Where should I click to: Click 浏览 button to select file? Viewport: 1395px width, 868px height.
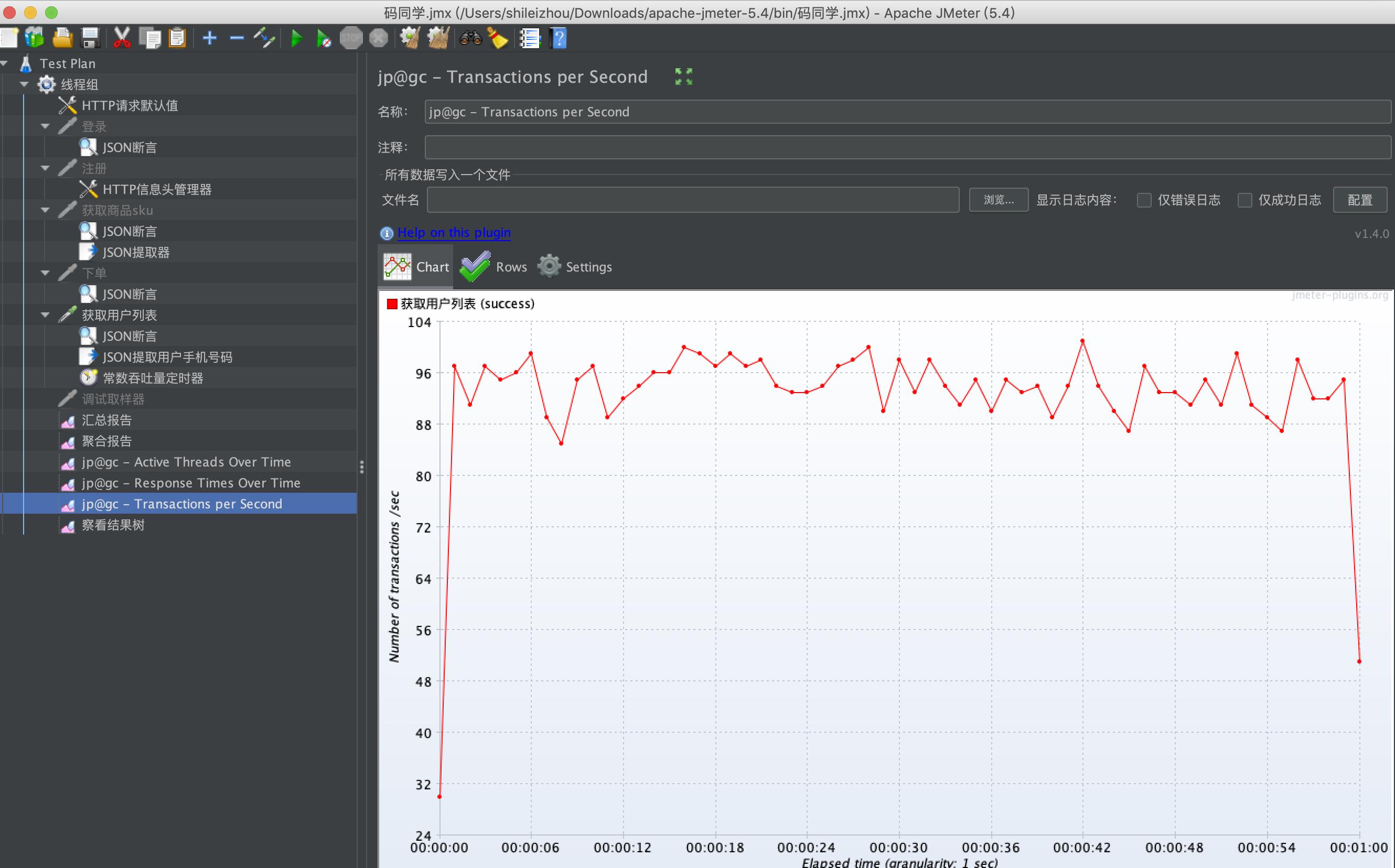coord(997,198)
